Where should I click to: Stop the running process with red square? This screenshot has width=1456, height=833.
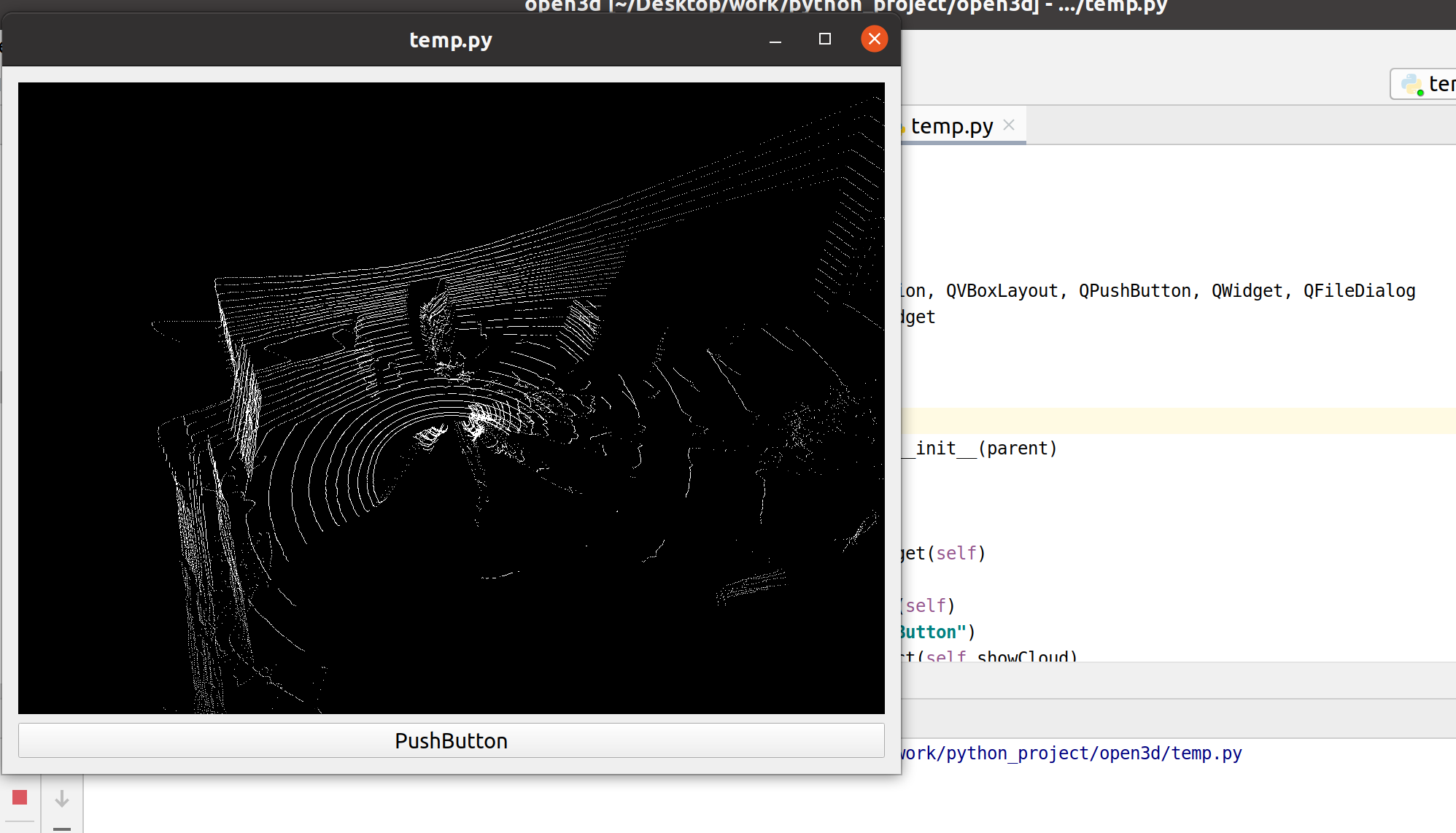[x=20, y=797]
